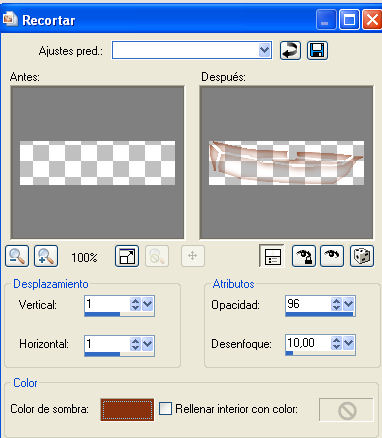Open the Opacidad slider dropdown arrow

(x=349, y=304)
